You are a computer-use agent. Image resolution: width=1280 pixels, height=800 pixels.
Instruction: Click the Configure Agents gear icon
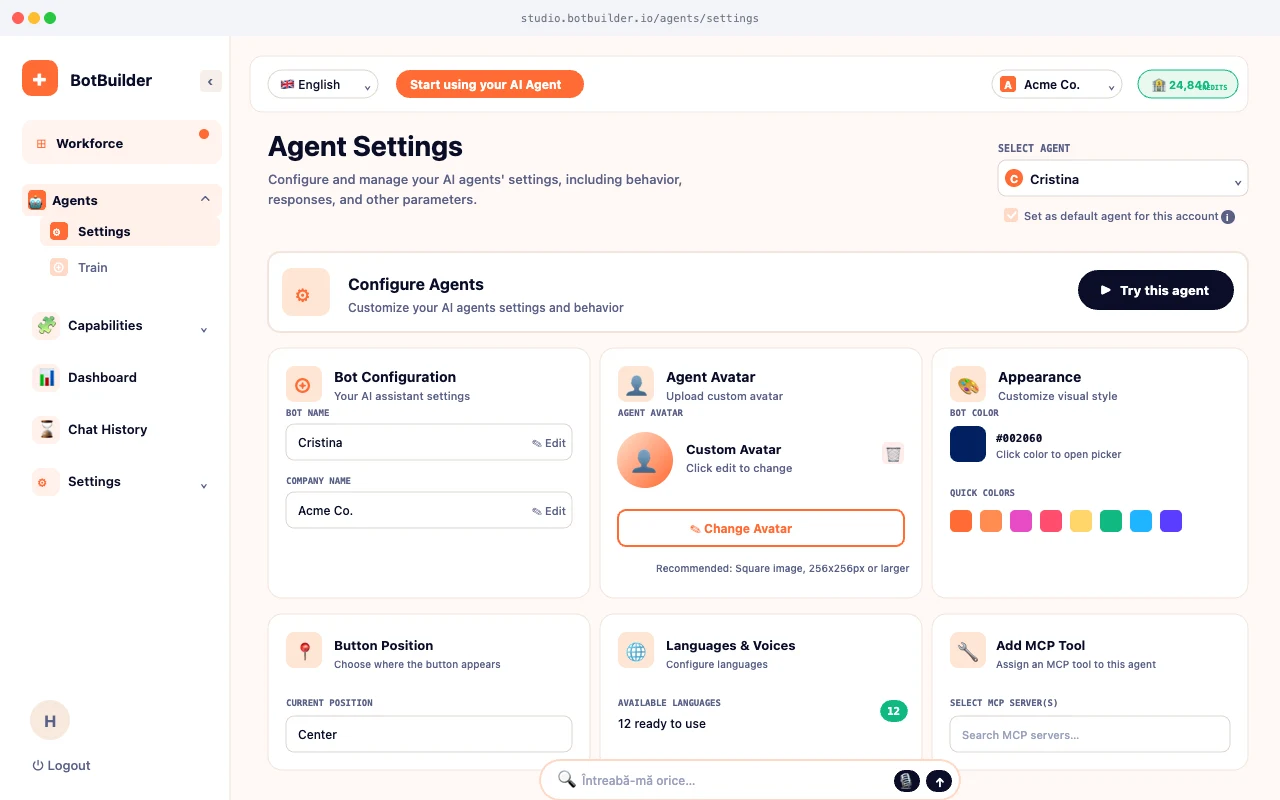[x=306, y=292]
